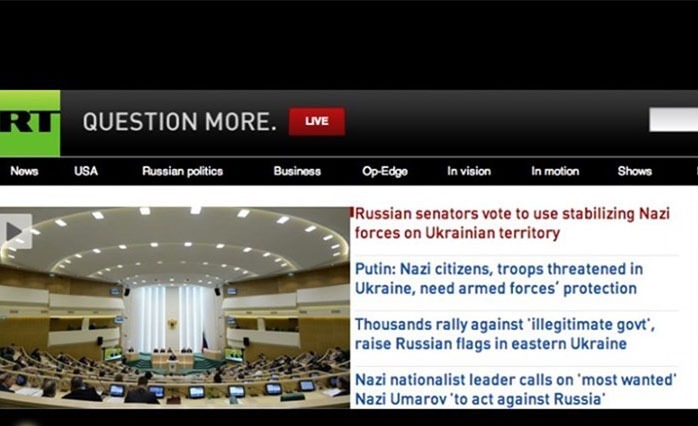The width and height of the screenshot is (698, 426).
Task: Open the In motion section
Action: 555,171
